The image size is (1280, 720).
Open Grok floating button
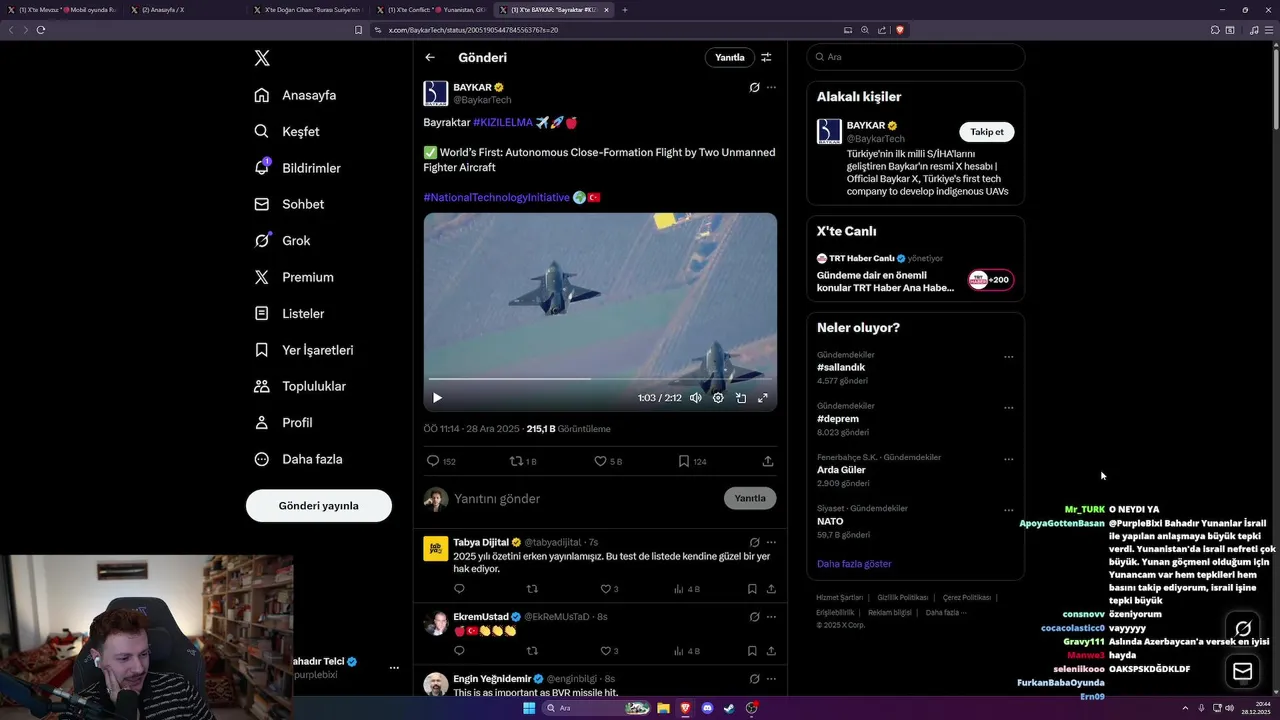1243,629
